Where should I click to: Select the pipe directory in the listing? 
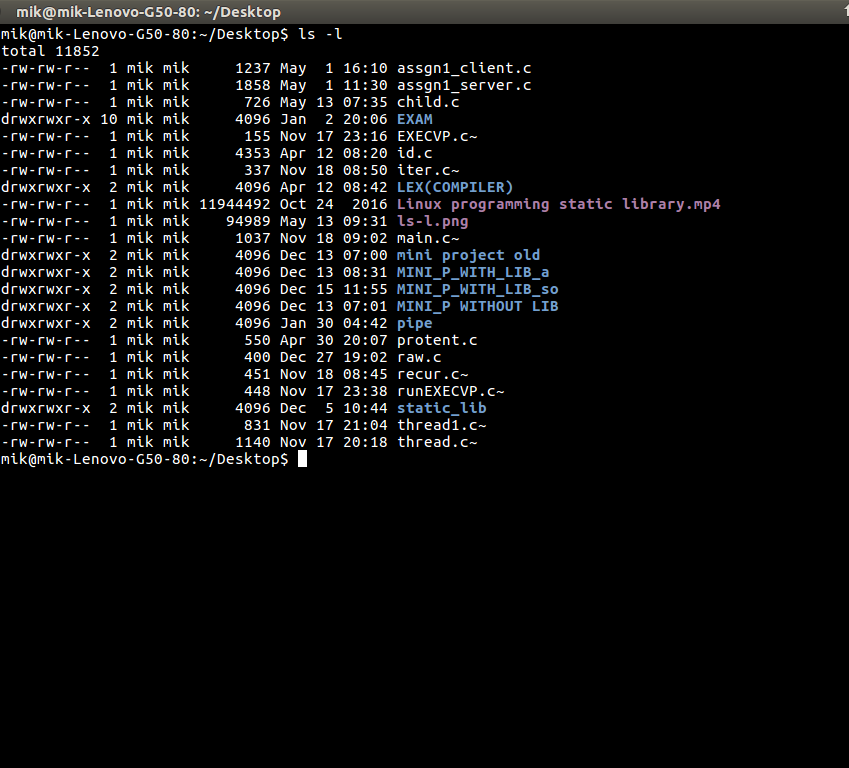[x=413, y=323]
